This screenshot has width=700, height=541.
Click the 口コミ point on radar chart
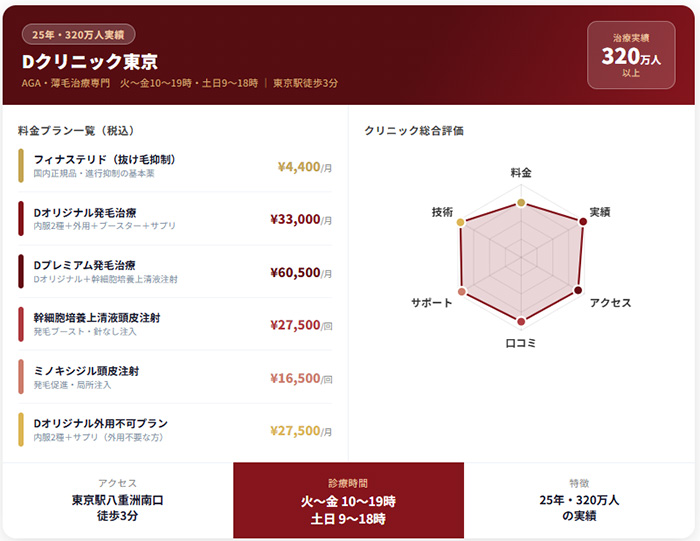click(x=521, y=322)
